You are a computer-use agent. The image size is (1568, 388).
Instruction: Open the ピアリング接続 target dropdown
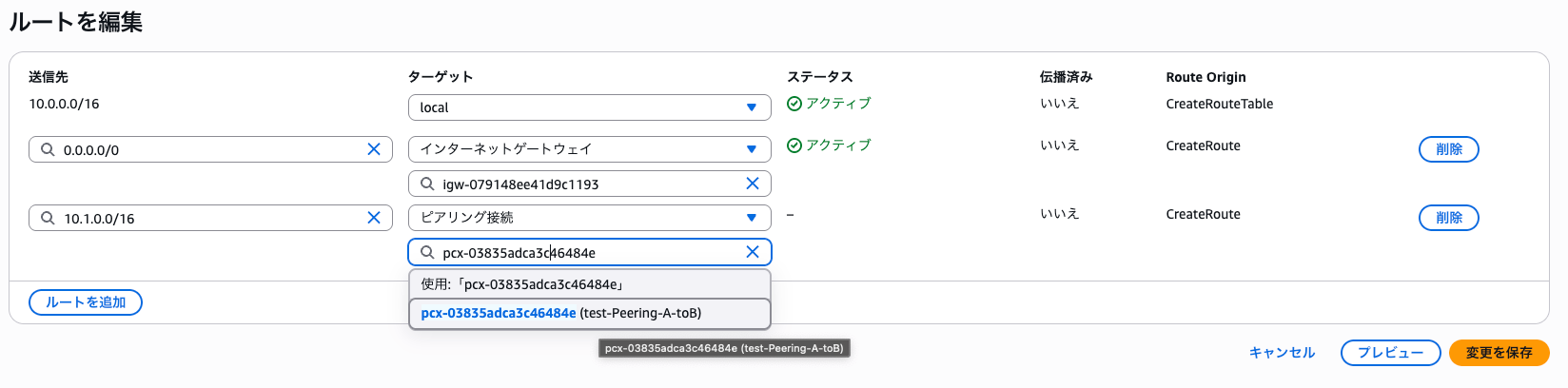tap(589, 218)
